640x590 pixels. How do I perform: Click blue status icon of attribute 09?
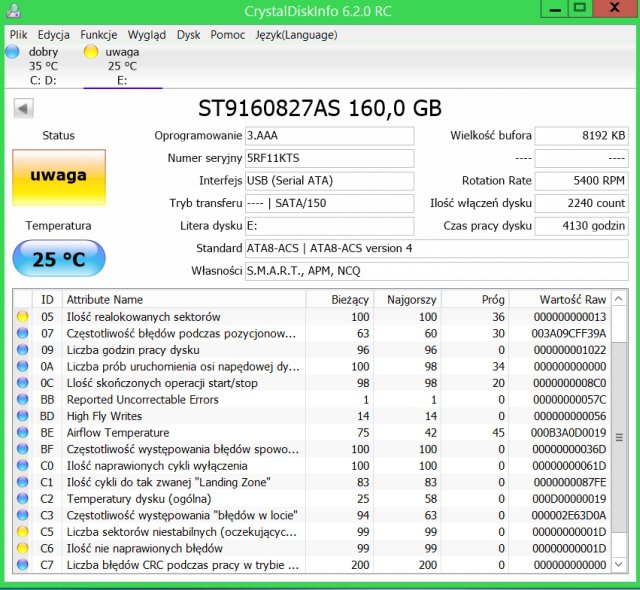click(x=23, y=350)
